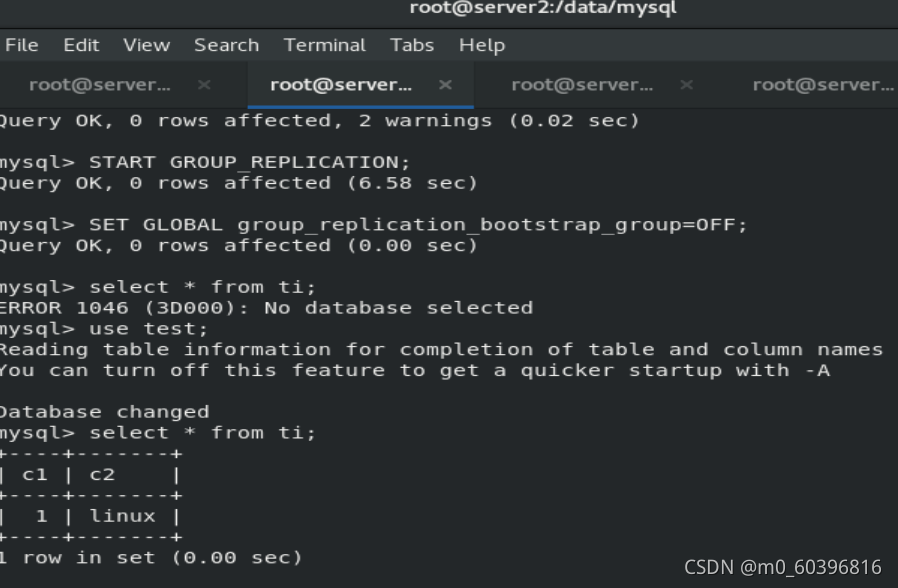Click the ERROR 1046 No database selected line
The width and height of the screenshot is (898, 588).
coord(266,308)
